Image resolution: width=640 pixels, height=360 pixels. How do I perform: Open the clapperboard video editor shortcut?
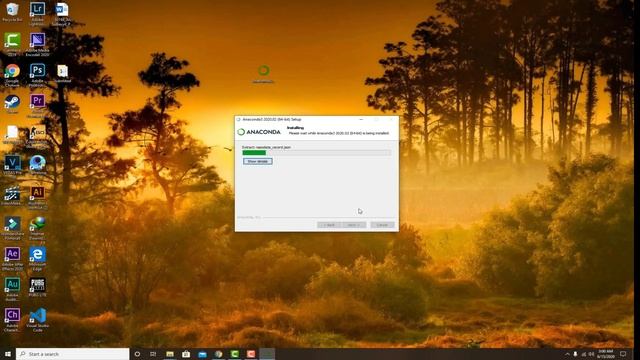point(12,196)
